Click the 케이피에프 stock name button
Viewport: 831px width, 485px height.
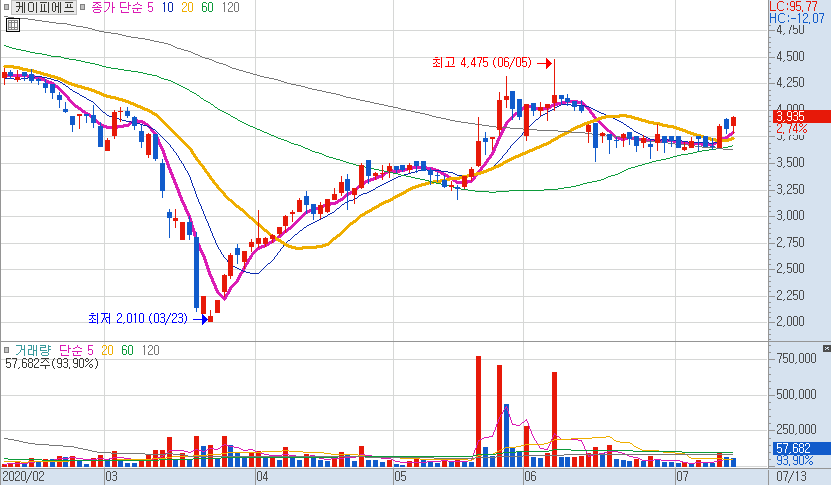(x=45, y=7)
